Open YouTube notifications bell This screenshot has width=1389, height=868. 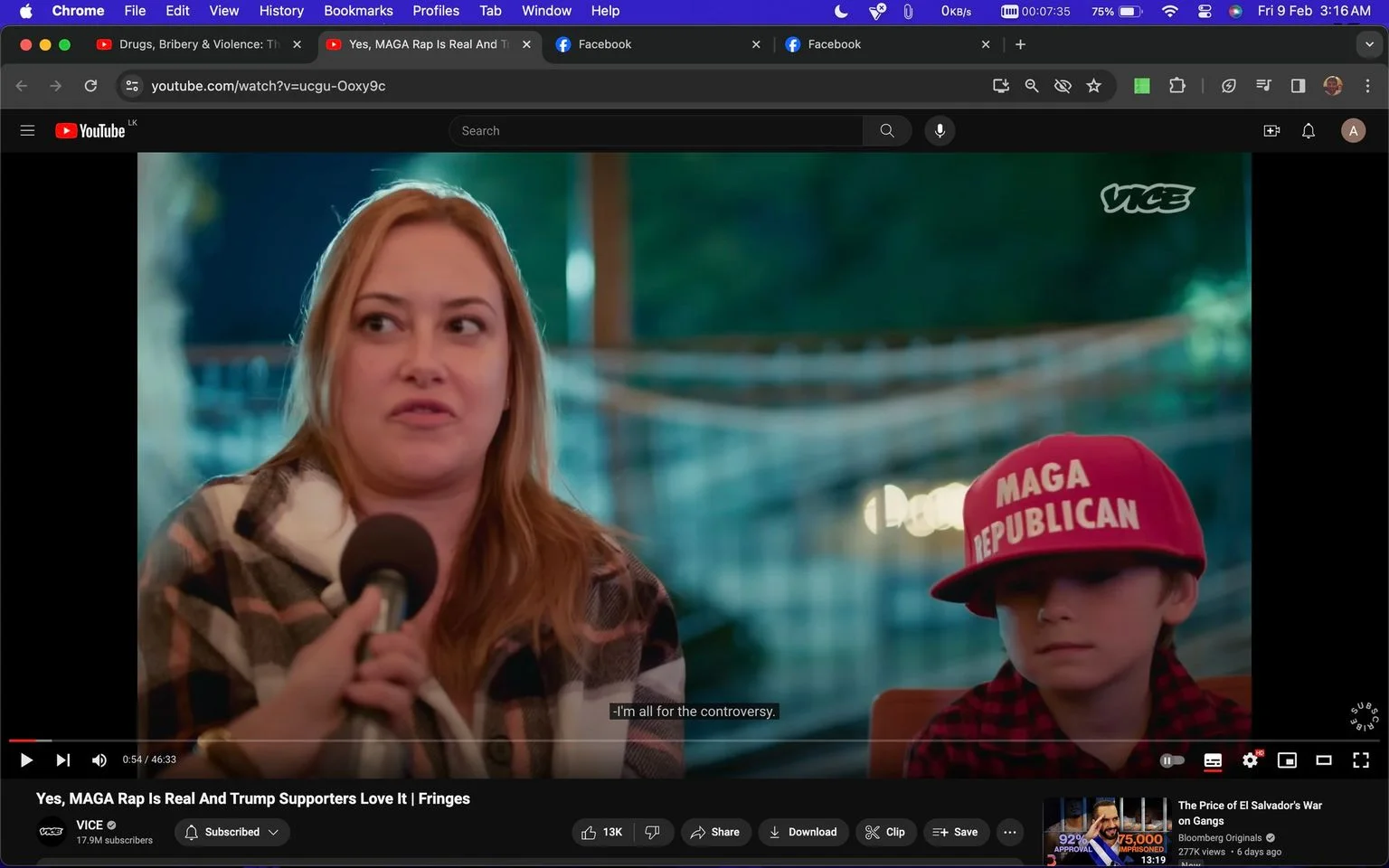point(1309,131)
